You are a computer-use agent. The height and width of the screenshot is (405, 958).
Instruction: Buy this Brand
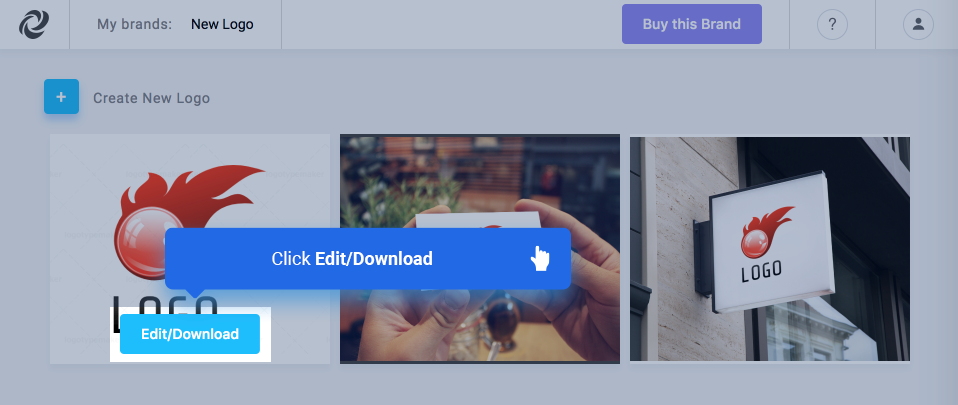coord(692,24)
